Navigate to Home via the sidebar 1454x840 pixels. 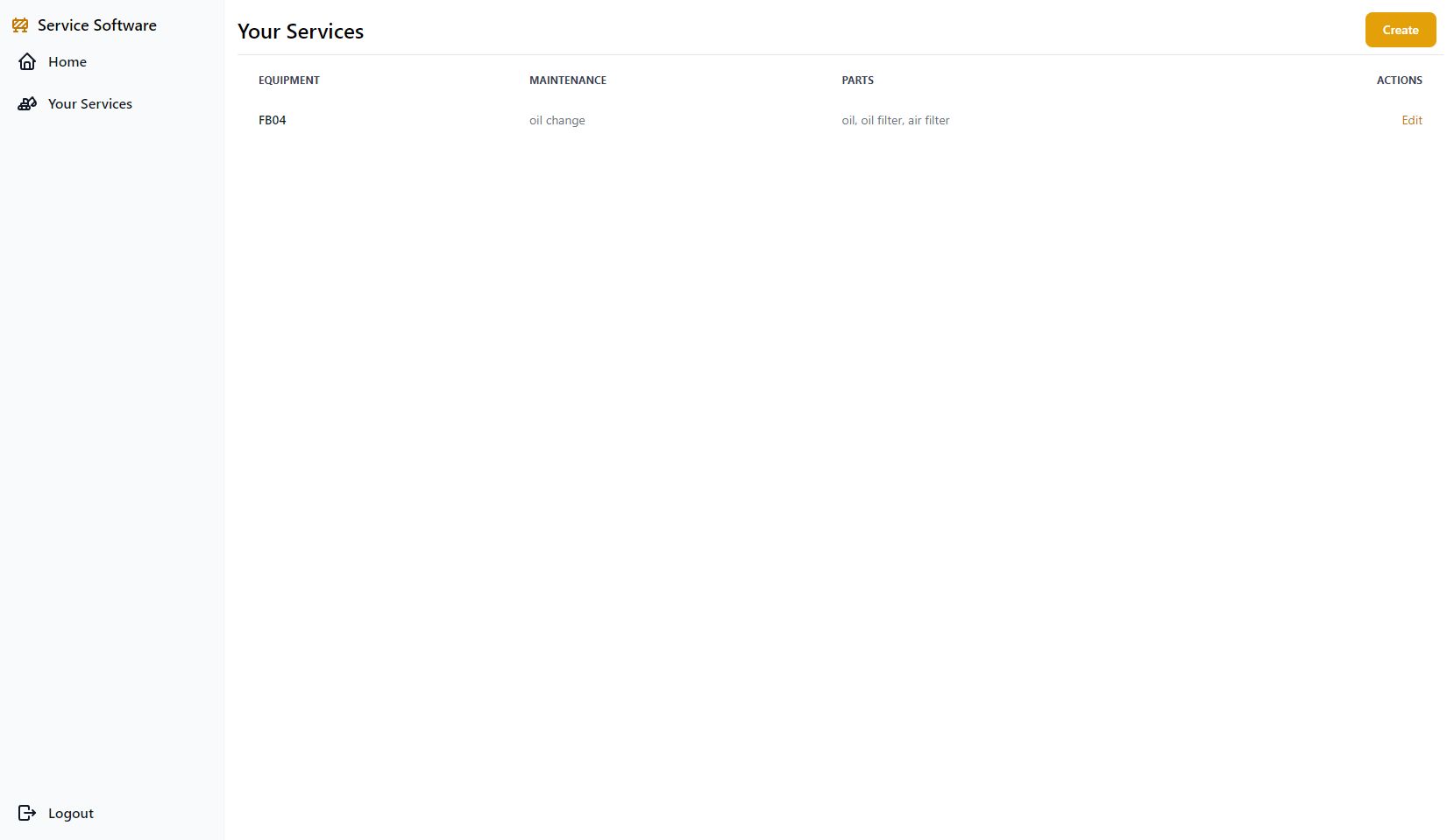67,61
